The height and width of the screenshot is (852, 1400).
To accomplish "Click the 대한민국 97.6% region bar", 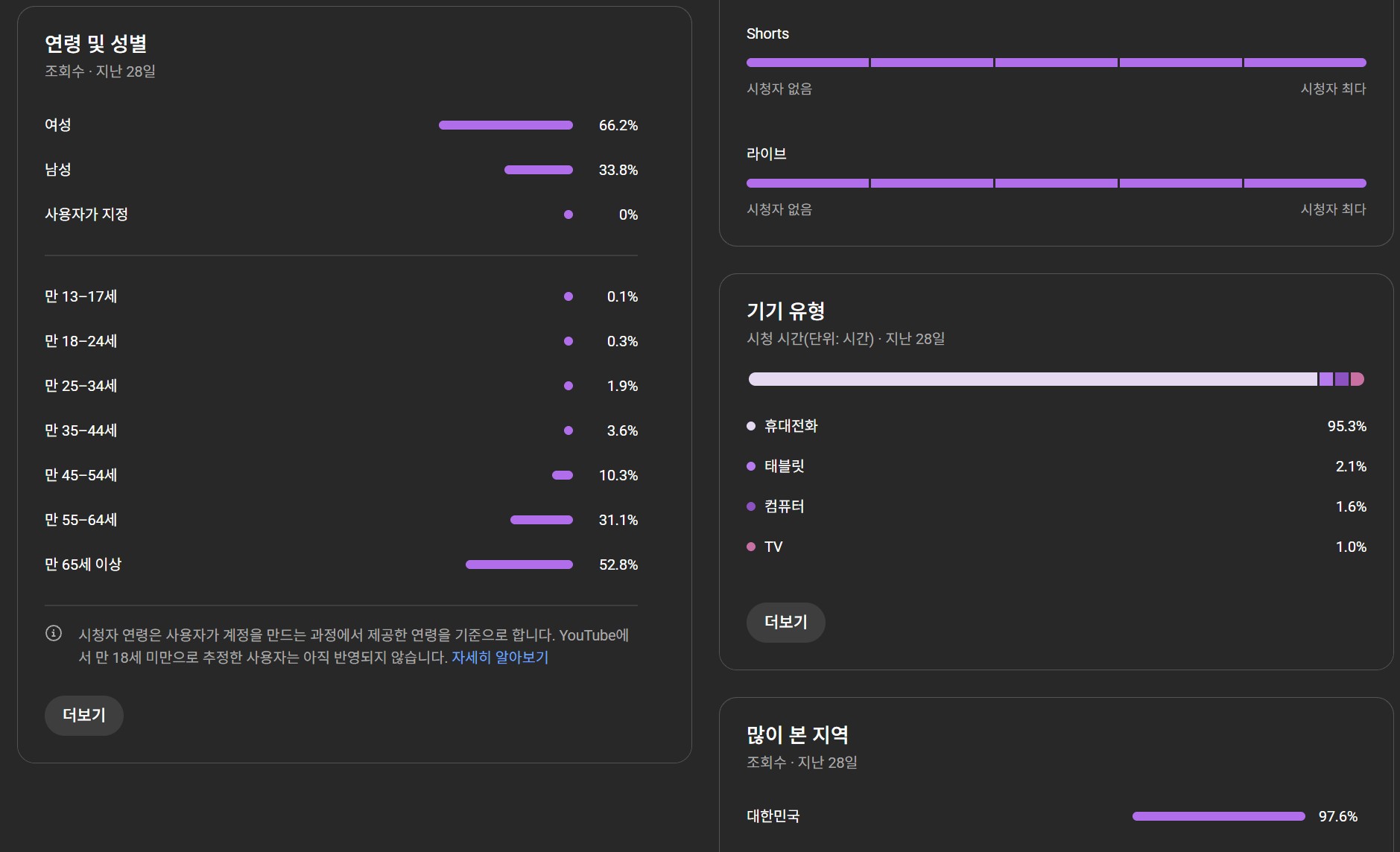I will 1218,816.
